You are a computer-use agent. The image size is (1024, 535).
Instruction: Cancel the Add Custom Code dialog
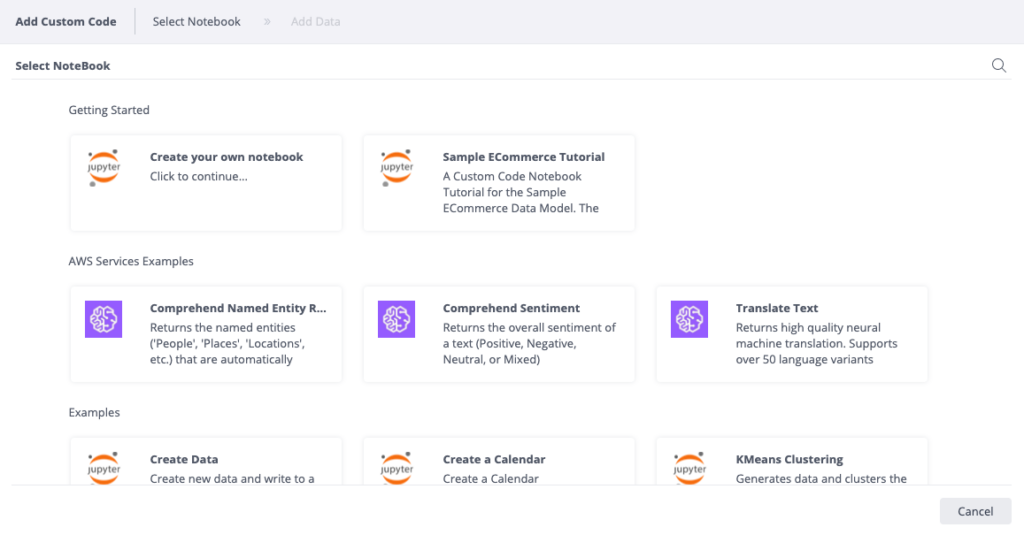975,511
